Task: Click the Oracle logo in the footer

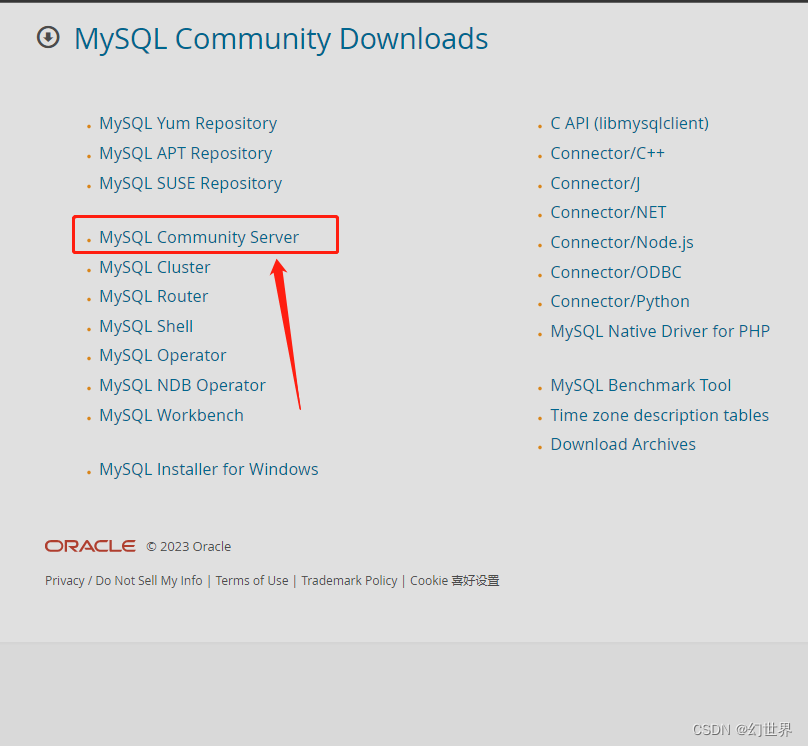Action: click(x=89, y=546)
